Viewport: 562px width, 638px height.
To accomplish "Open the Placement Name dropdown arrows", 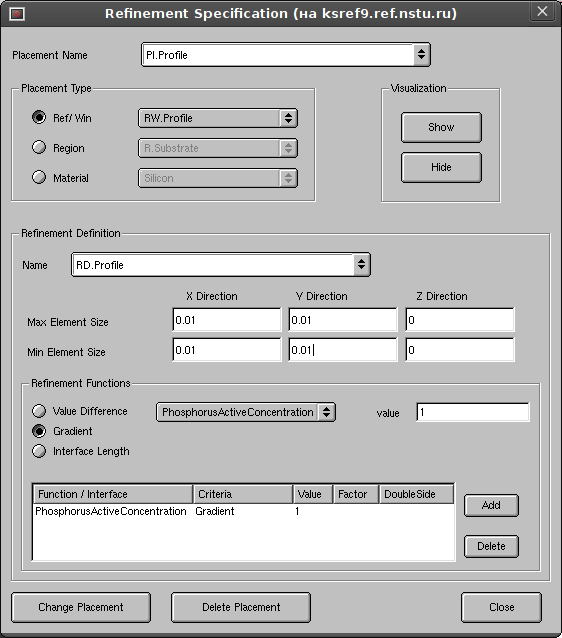I will (421, 55).
